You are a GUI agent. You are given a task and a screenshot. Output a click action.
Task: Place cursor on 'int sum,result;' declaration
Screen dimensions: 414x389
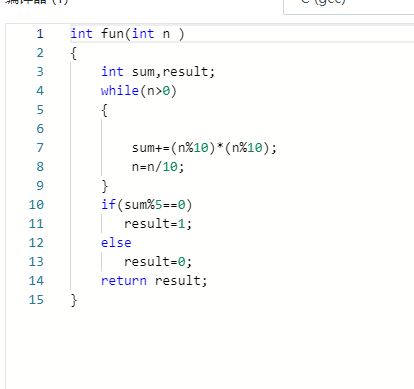click(x=158, y=72)
